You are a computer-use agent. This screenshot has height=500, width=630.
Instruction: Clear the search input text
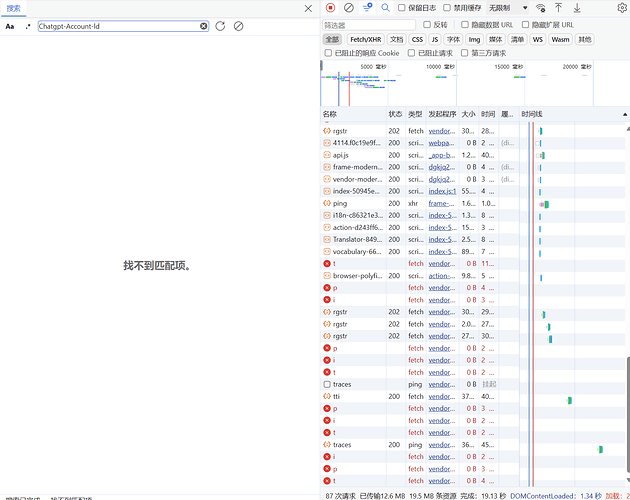pyautogui.click(x=204, y=26)
